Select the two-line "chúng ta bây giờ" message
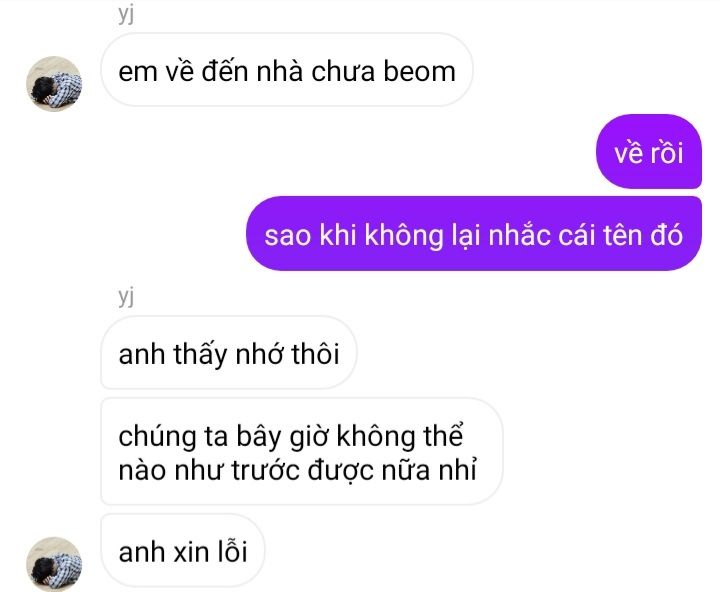This screenshot has height=592, width=720. (302, 451)
